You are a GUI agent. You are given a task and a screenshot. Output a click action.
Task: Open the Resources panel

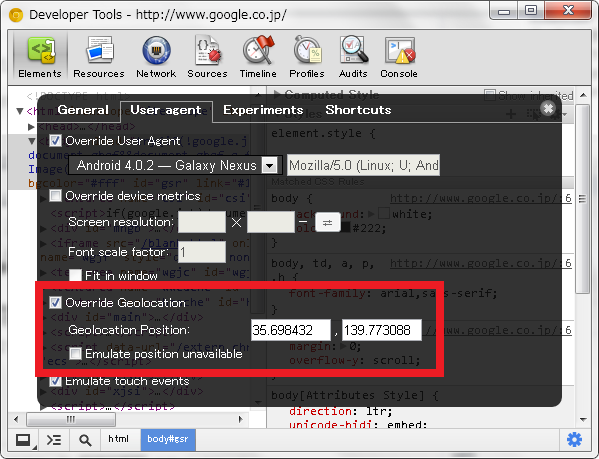[x=99, y=58]
